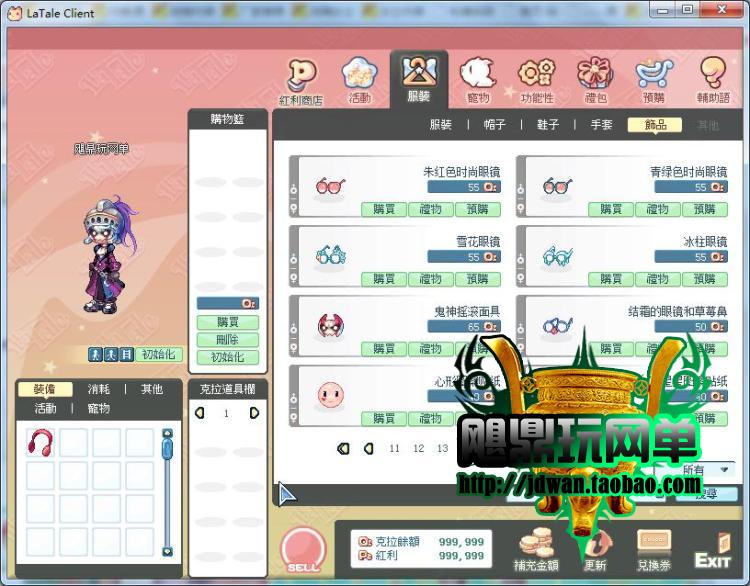Select the red headphones in inventory
This screenshot has width=750, height=586.
point(41,443)
